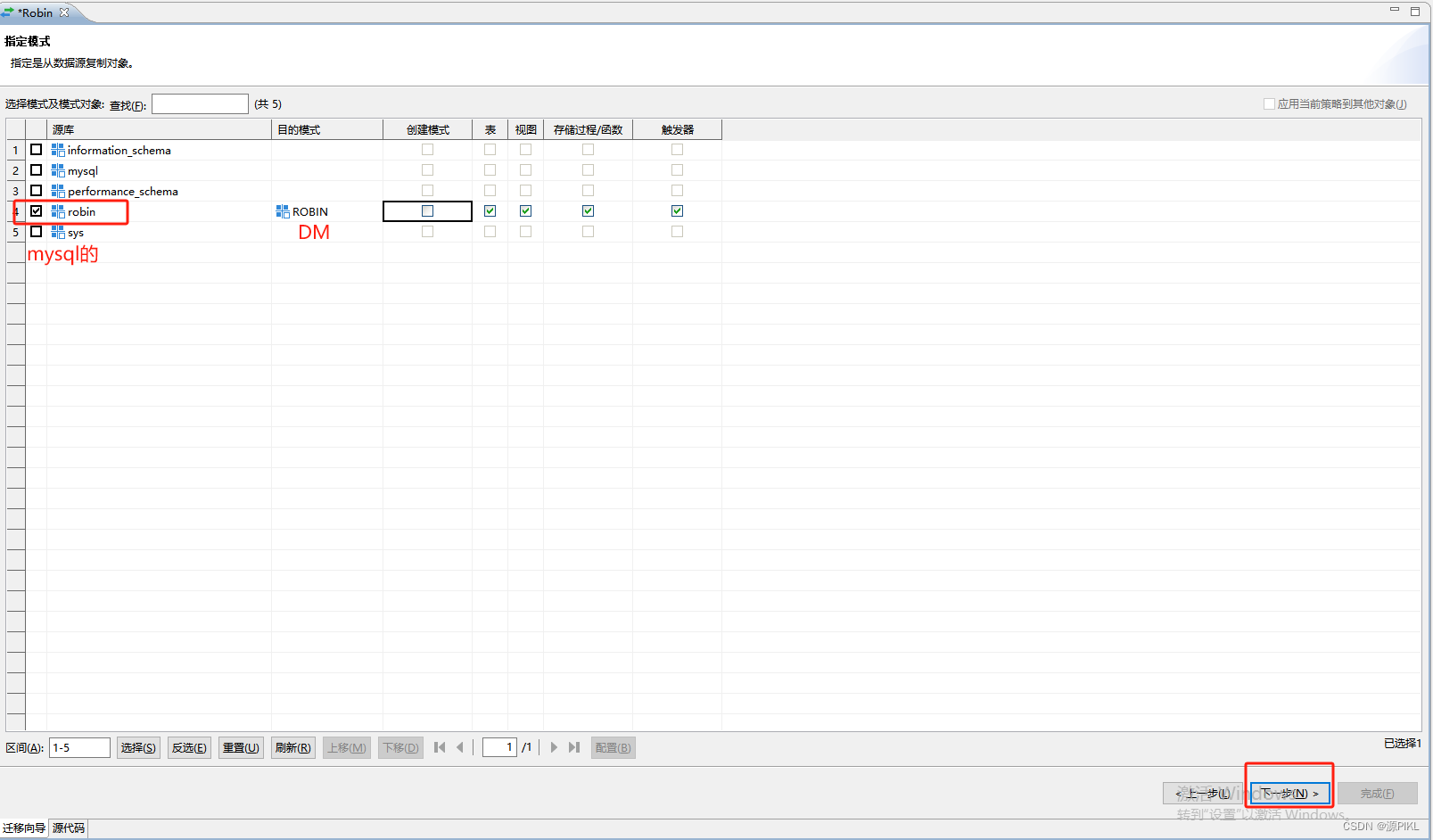The height and width of the screenshot is (840, 1433).
Task: Click the sys schema icon
Action: click(x=58, y=232)
